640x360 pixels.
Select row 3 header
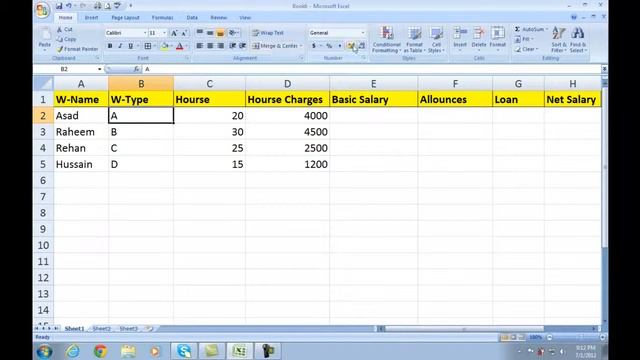[x=43, y=132]
